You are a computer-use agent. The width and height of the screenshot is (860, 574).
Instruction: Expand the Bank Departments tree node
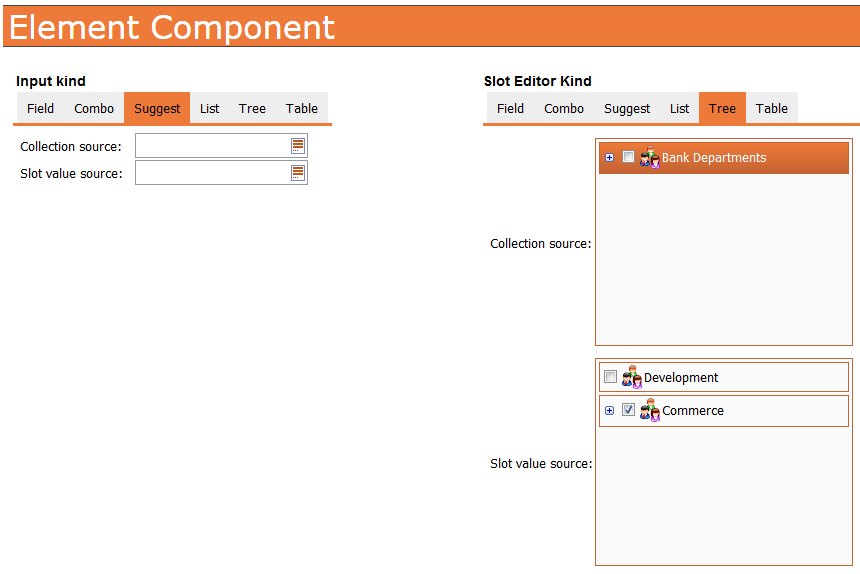tap(610, 157)
